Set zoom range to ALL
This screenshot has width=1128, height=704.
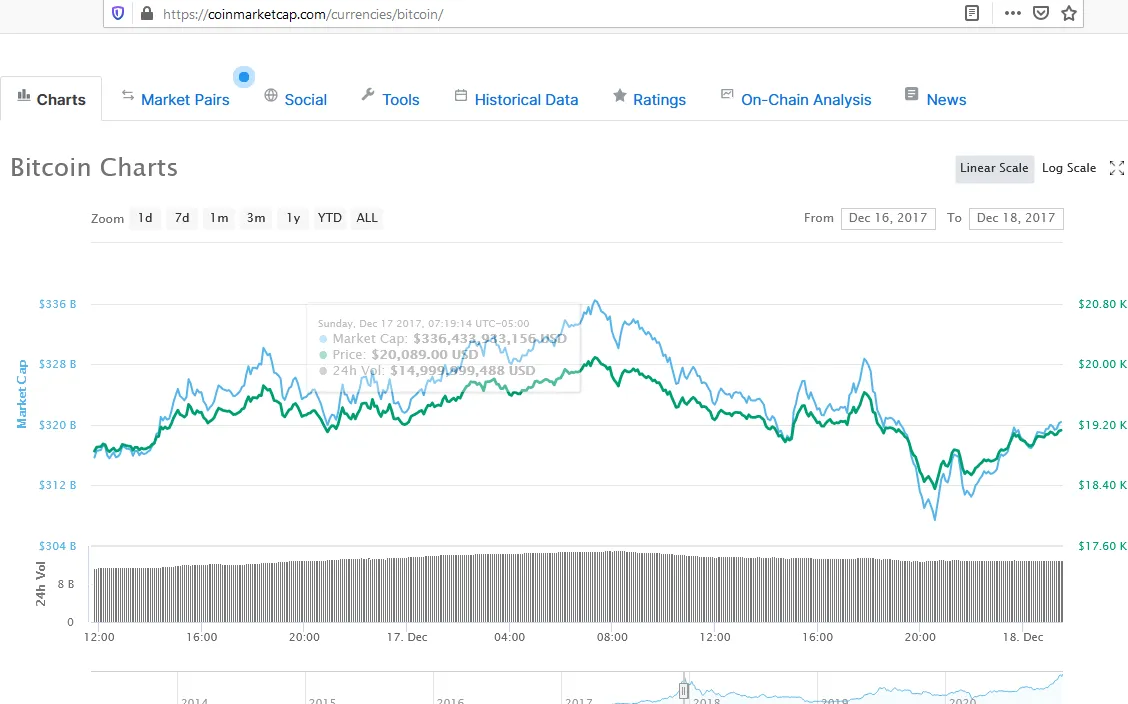367,218
